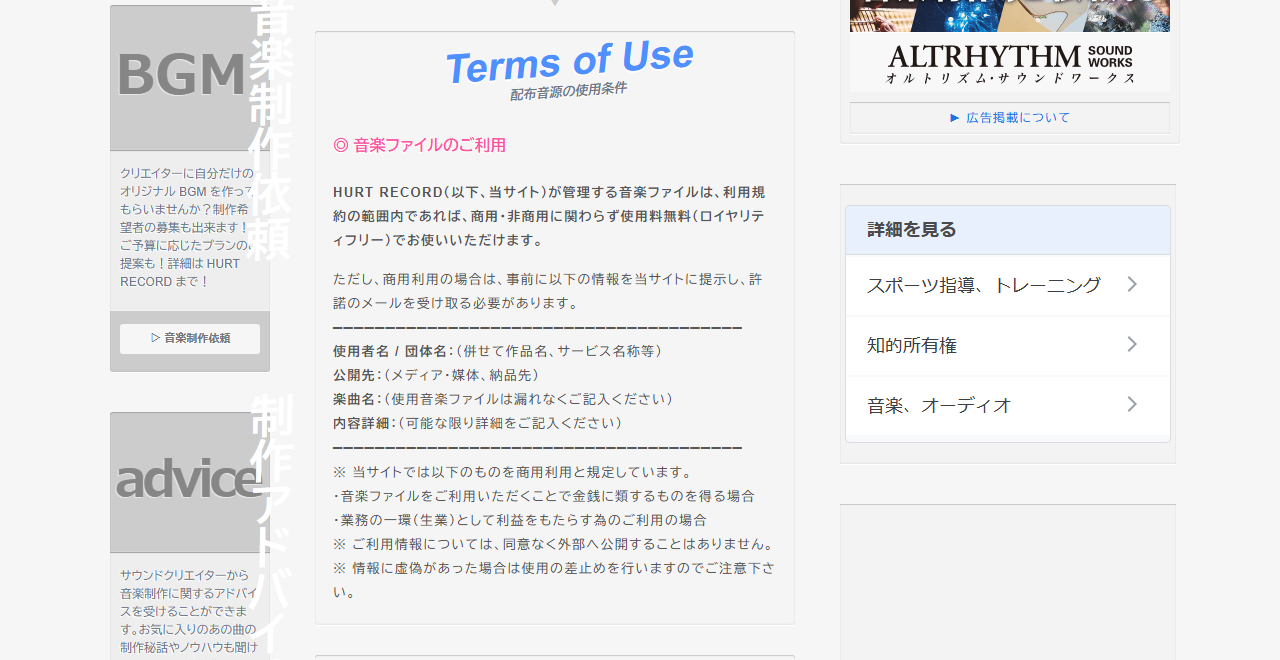Click the advice description paragraph text
The height and width of the screenshot is (660, 1280).
pyautogui.click(x=189, y=611)
